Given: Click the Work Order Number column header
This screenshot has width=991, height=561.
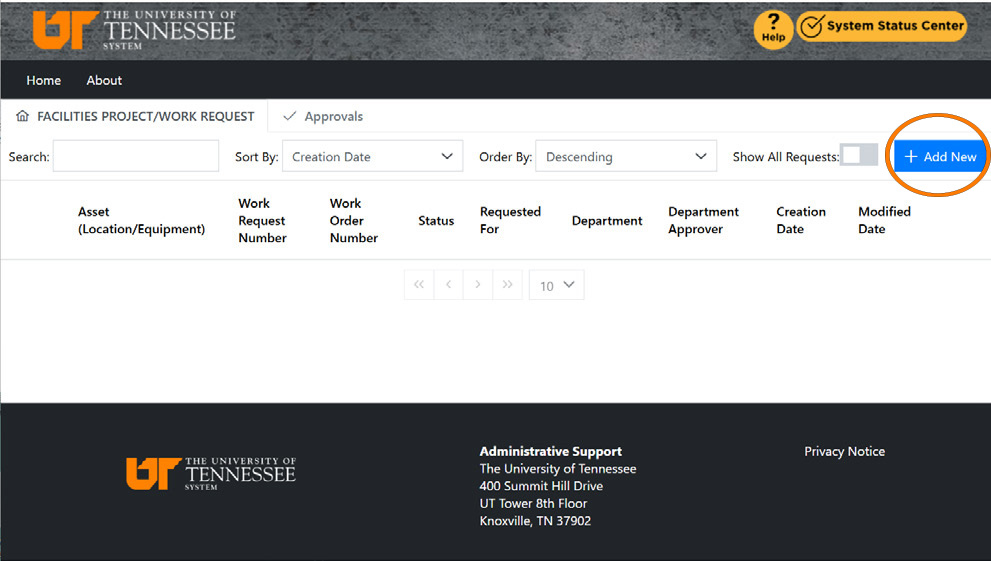Looking at the screenshot, I should coord(354,220).
